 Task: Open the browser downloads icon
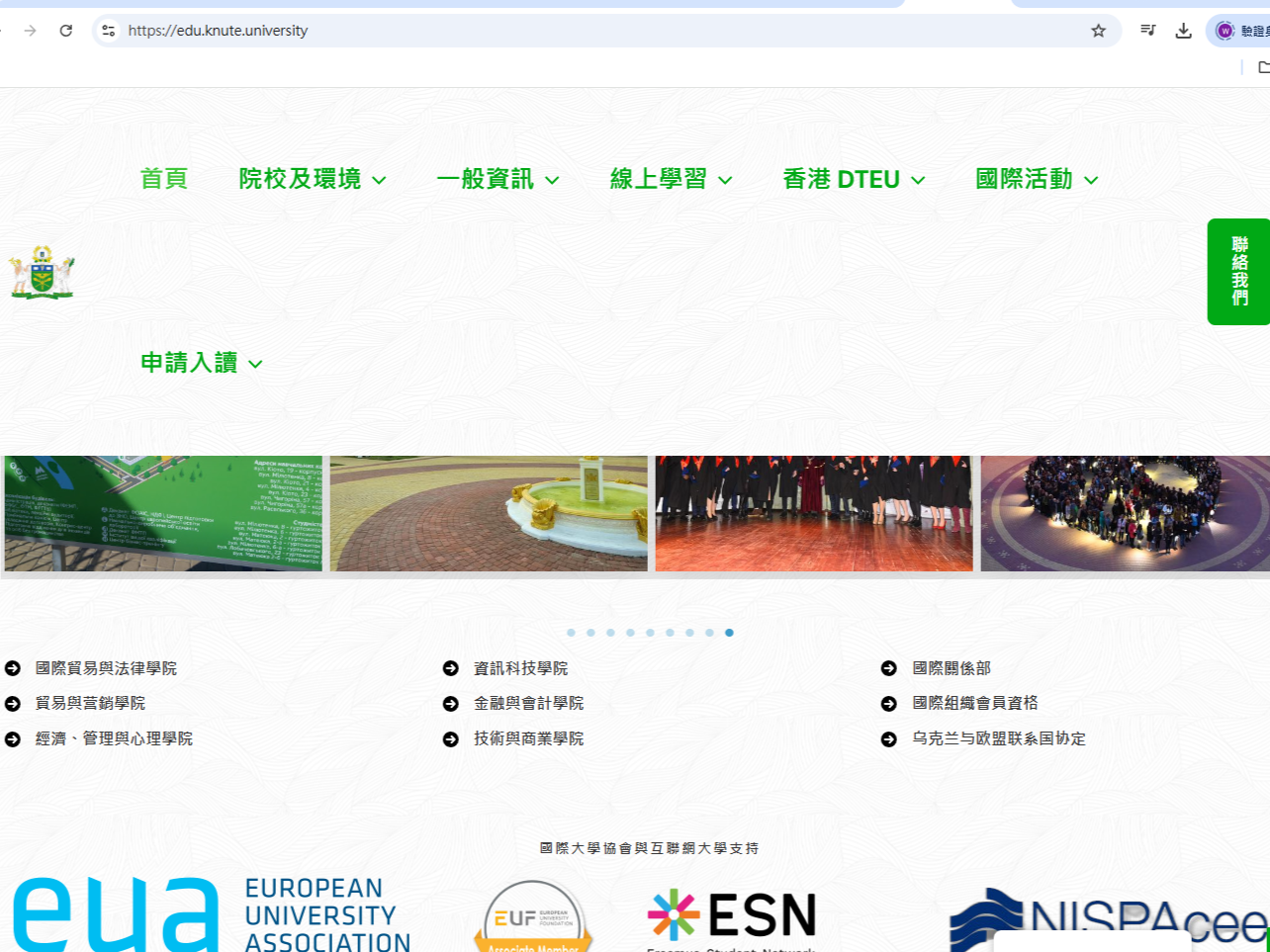(x=1183, y=31)
